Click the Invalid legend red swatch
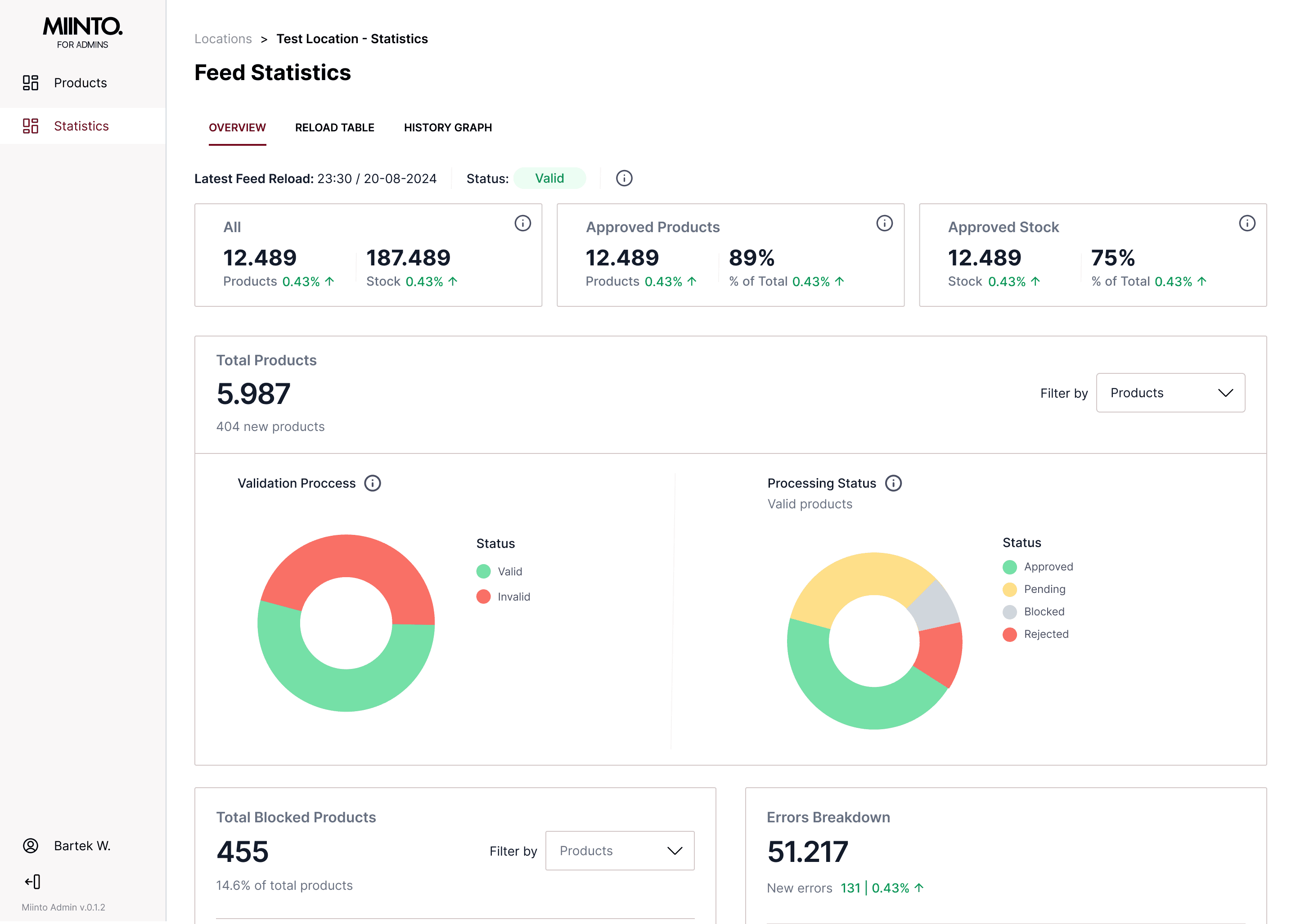 pos(483,596)
